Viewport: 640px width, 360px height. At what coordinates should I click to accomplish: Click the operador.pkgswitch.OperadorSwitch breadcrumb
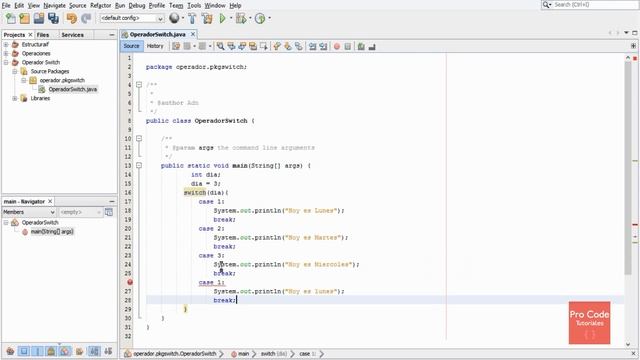175,354
